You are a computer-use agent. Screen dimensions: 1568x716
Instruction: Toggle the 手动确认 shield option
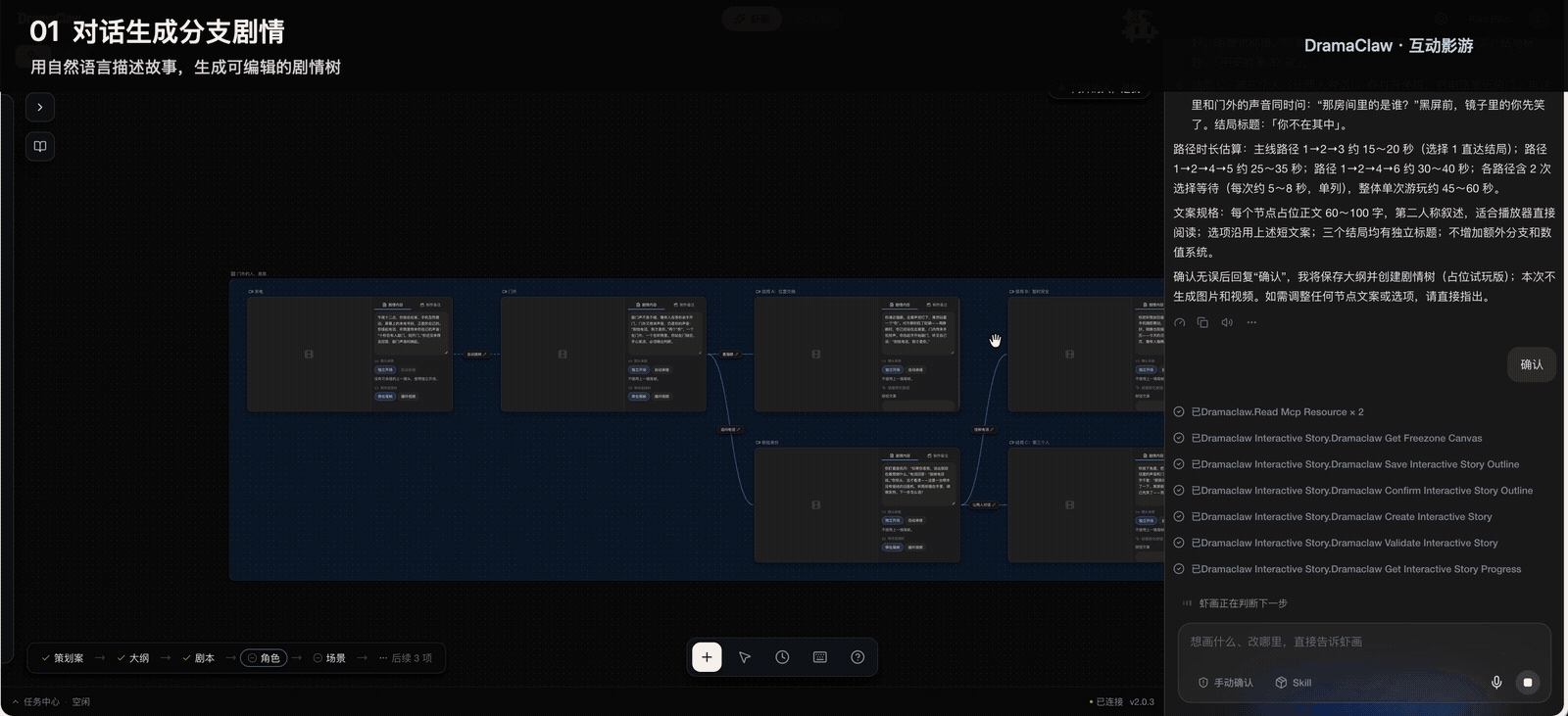(1226, 683)
